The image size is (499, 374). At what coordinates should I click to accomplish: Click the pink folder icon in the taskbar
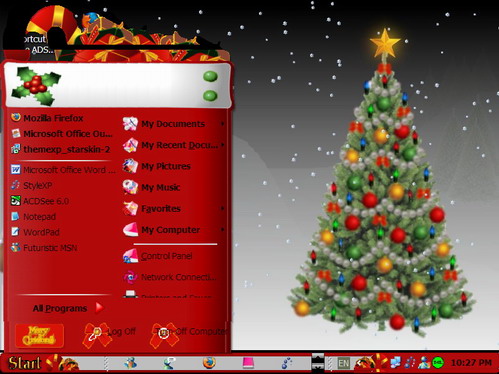click(x=248, y=363)
